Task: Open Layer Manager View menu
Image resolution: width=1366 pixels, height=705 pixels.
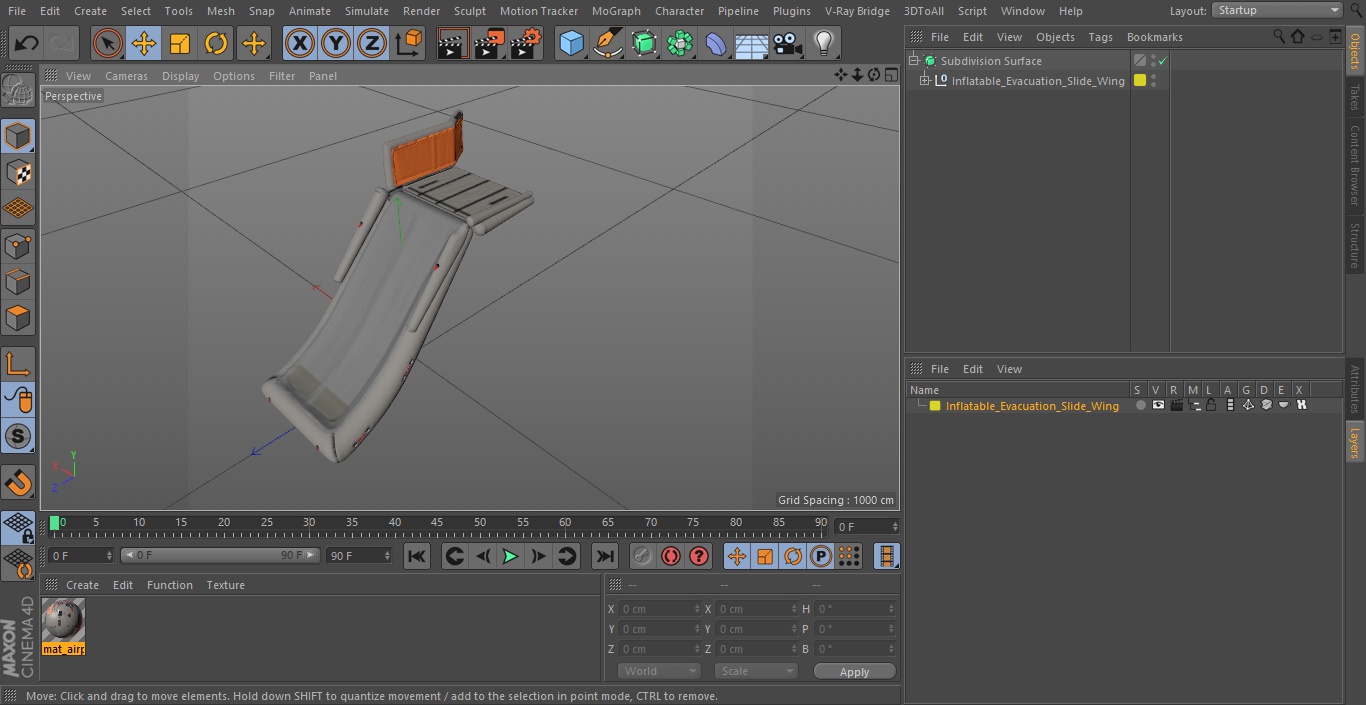Action: pyautogui.click(x=1009, y=369)
